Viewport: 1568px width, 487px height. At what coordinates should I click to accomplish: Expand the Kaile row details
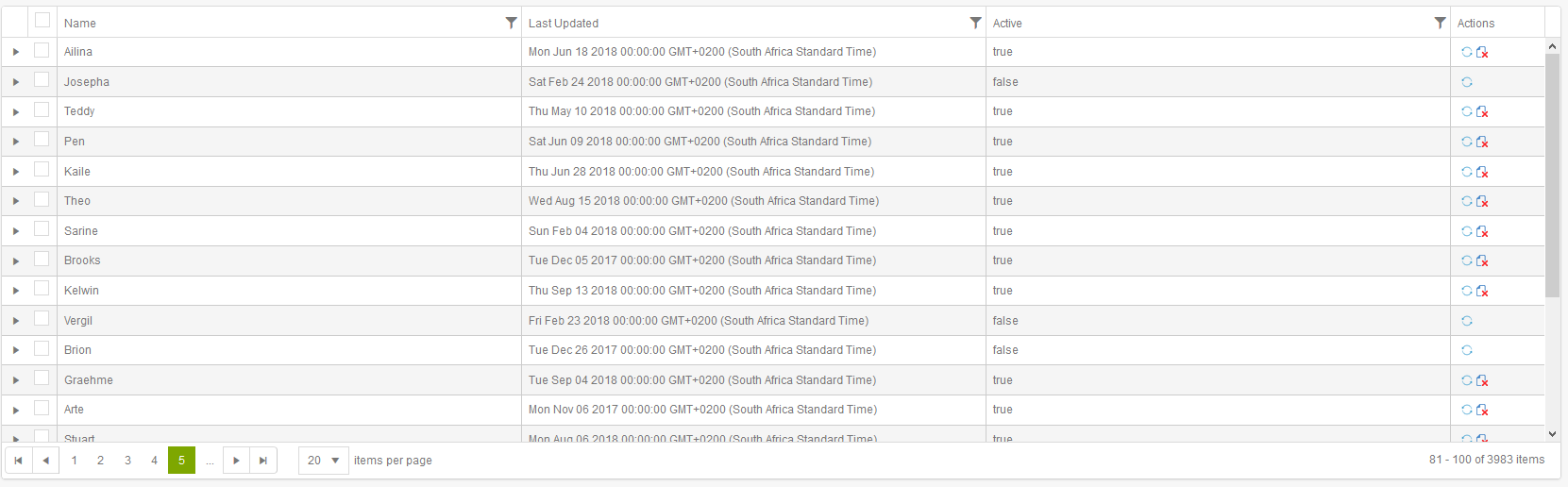(x=16, y=172)
